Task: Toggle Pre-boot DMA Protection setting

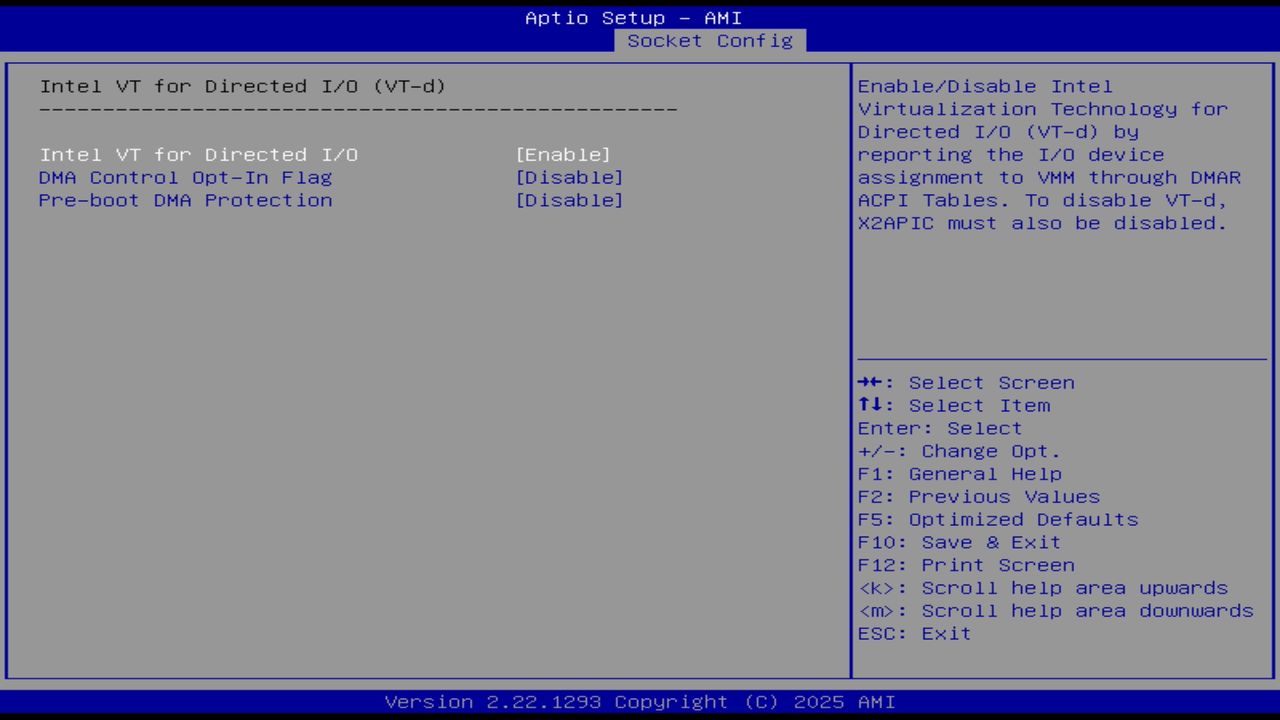Action: click(x=570, y=200)
